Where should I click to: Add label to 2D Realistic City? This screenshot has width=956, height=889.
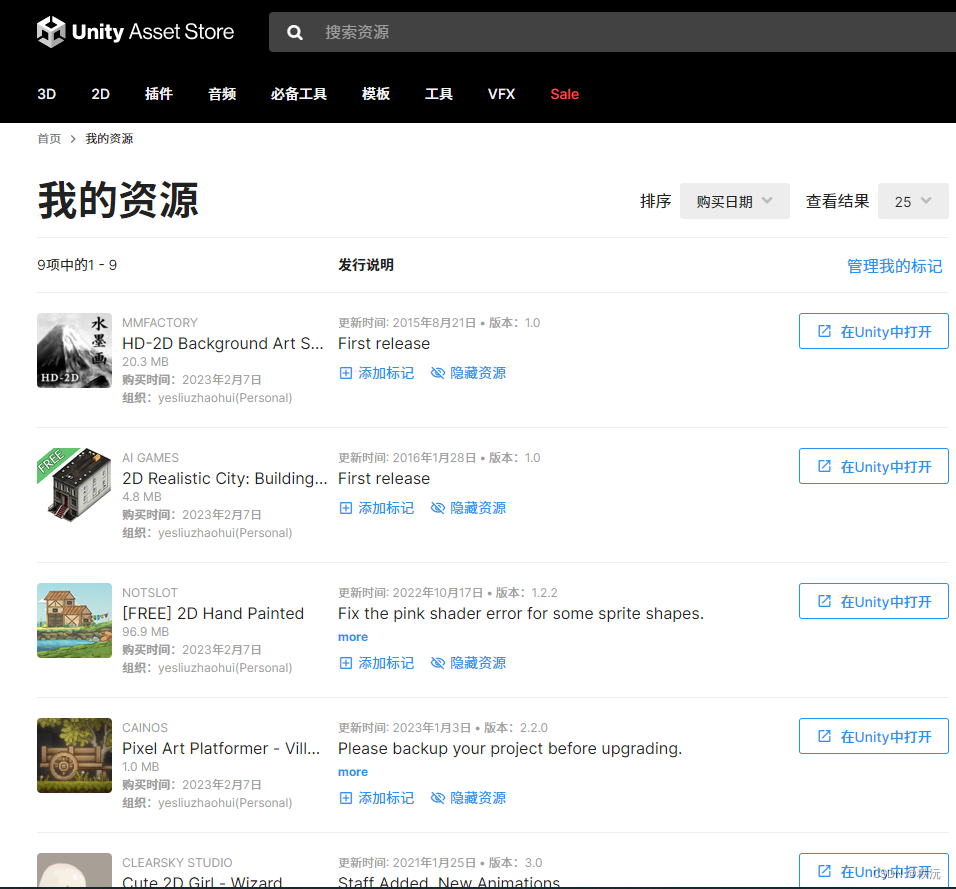(377, 508)
